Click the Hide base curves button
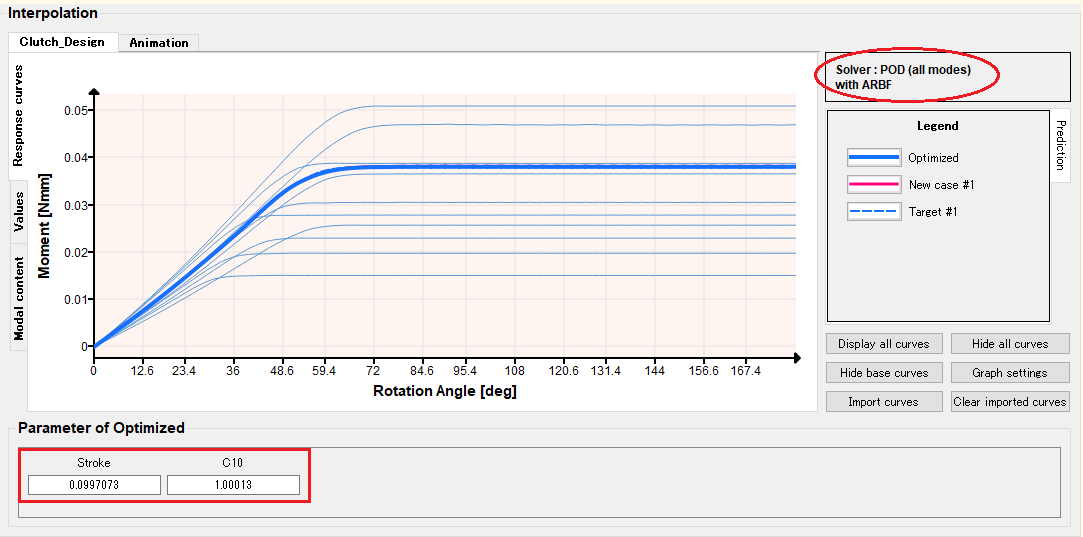Screen dimensions: 1083x537 (883, 373)
